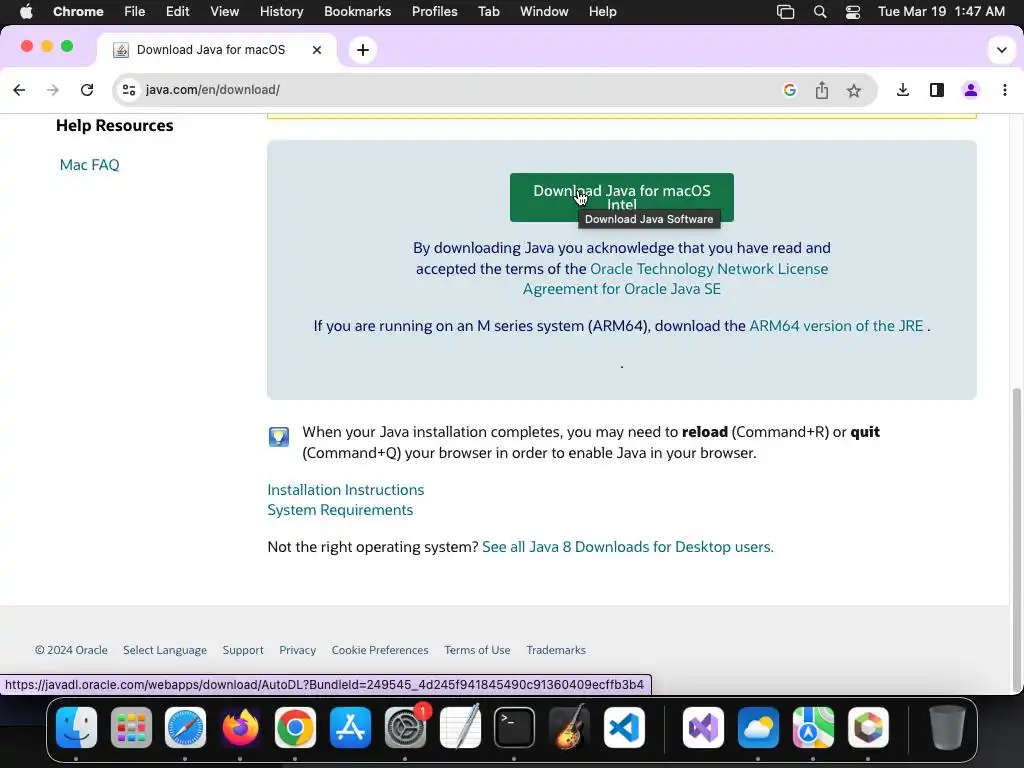Open See all Java 8 Downloads link
The image size is (1024, 768).
pyautogui.click(x=628, y=547)
